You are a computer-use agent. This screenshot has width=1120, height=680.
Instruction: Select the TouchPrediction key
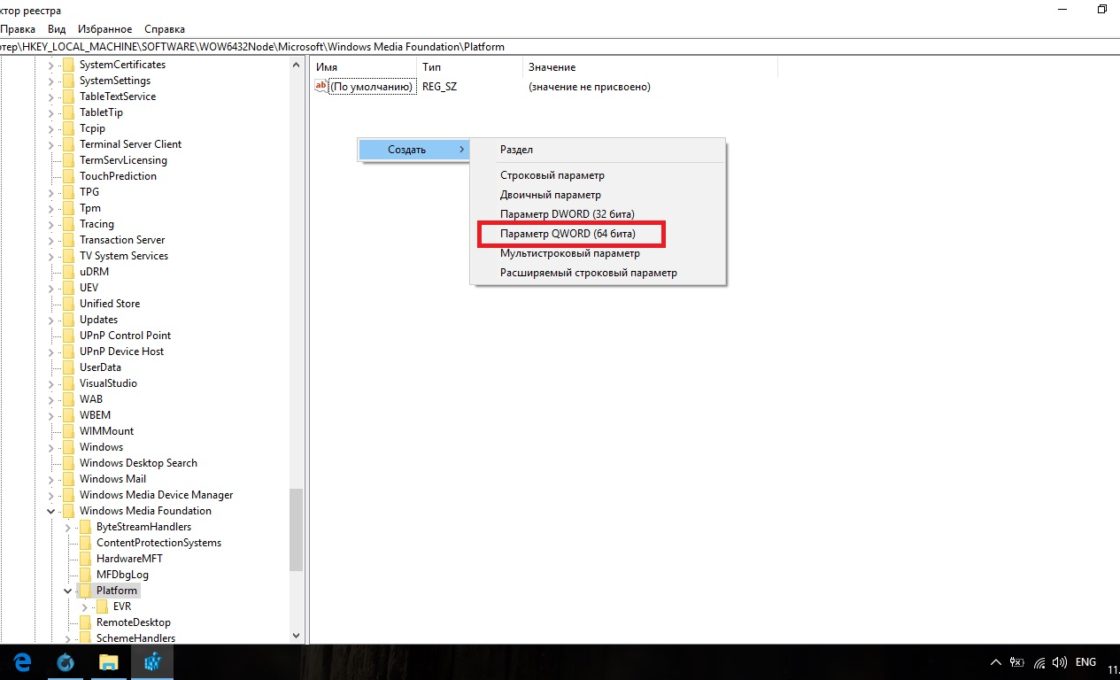tap(118, 176)
